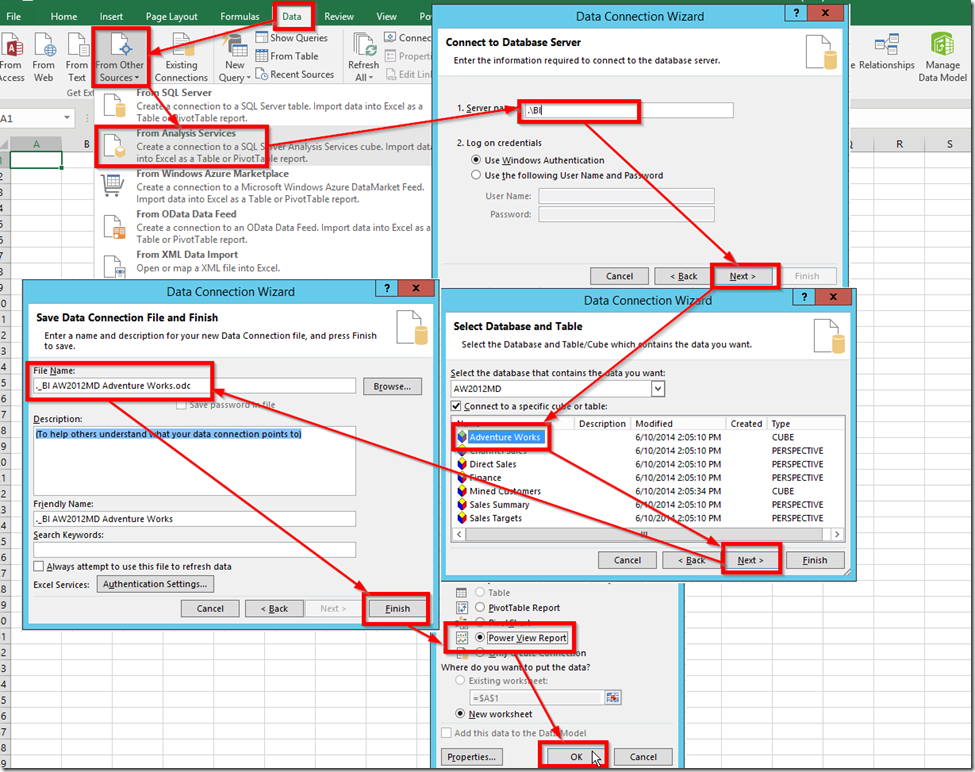Screen dimensions: 975x772
Task: Select Use the following User Name and Password
Action: (476, 175)
